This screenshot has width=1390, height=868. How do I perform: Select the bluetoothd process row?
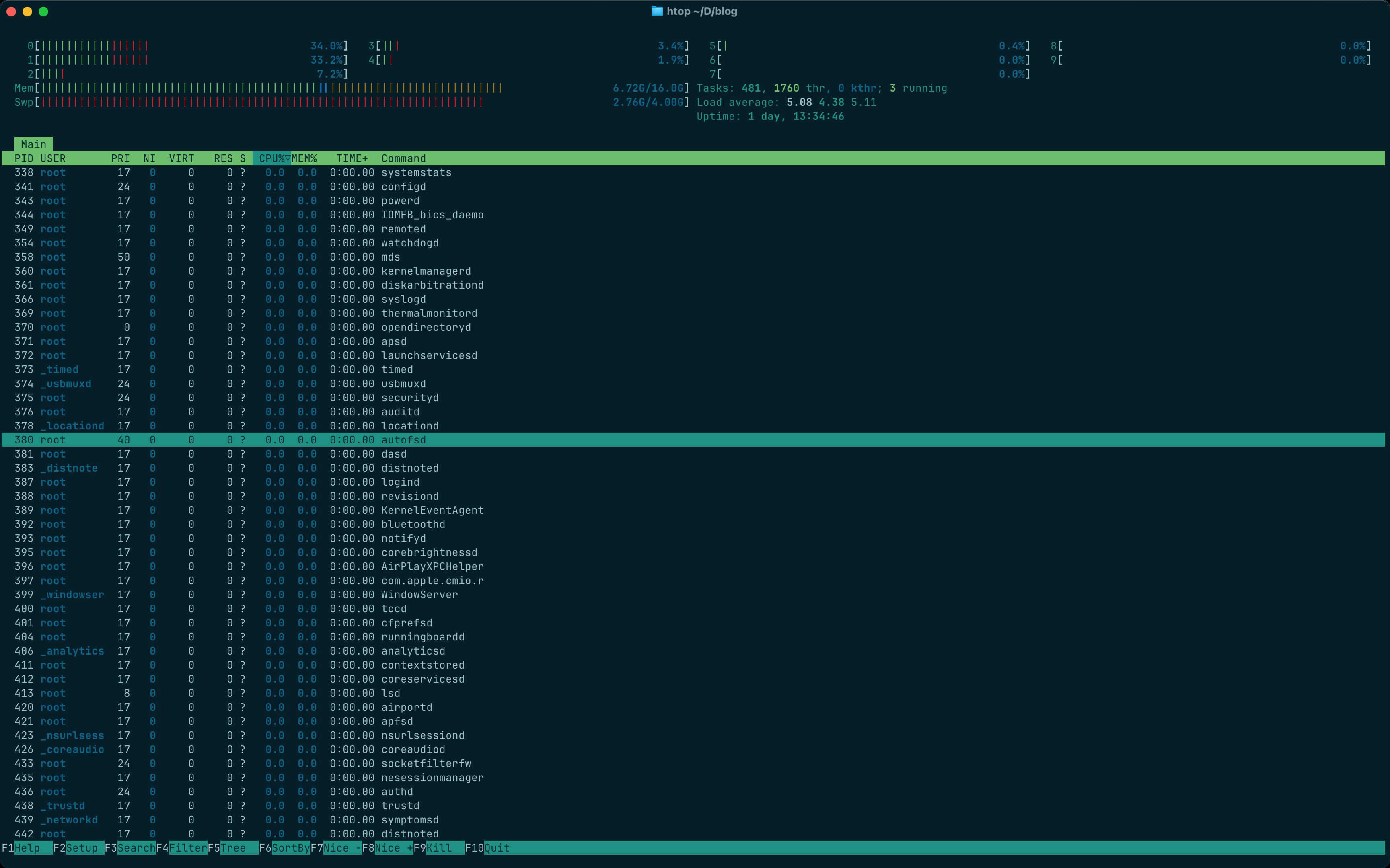(693, 524)
